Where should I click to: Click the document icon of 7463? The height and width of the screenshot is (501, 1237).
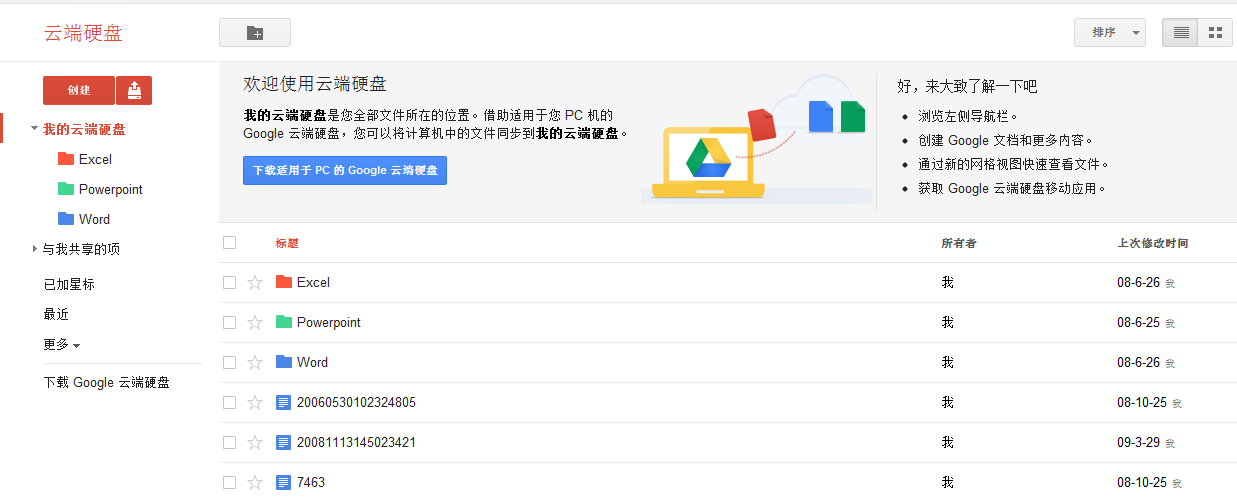tap(283, 482)
